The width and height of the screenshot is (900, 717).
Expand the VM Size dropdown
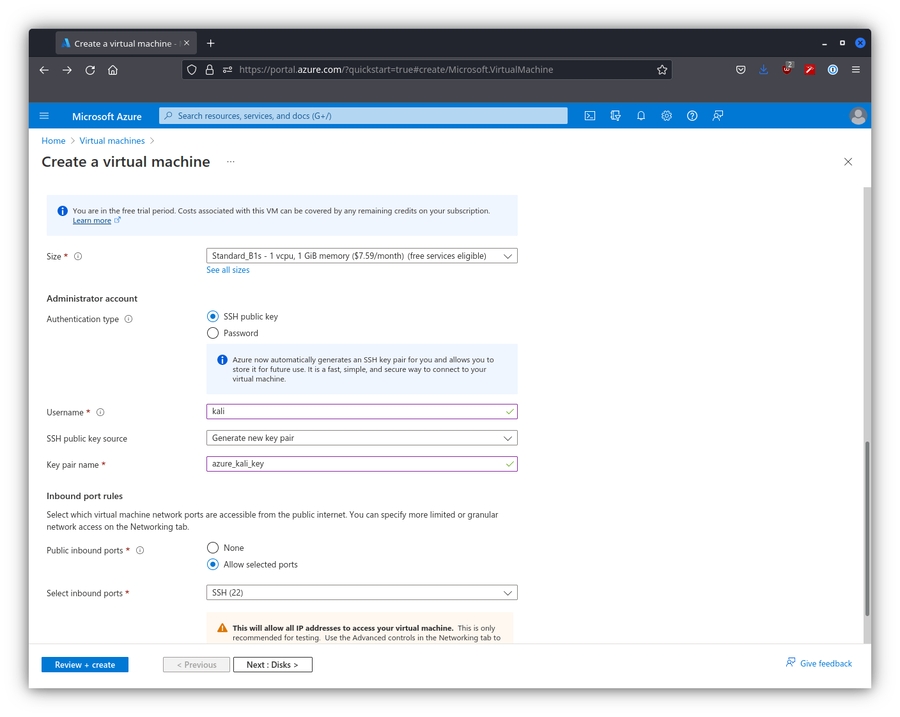(x=361, y=256)
